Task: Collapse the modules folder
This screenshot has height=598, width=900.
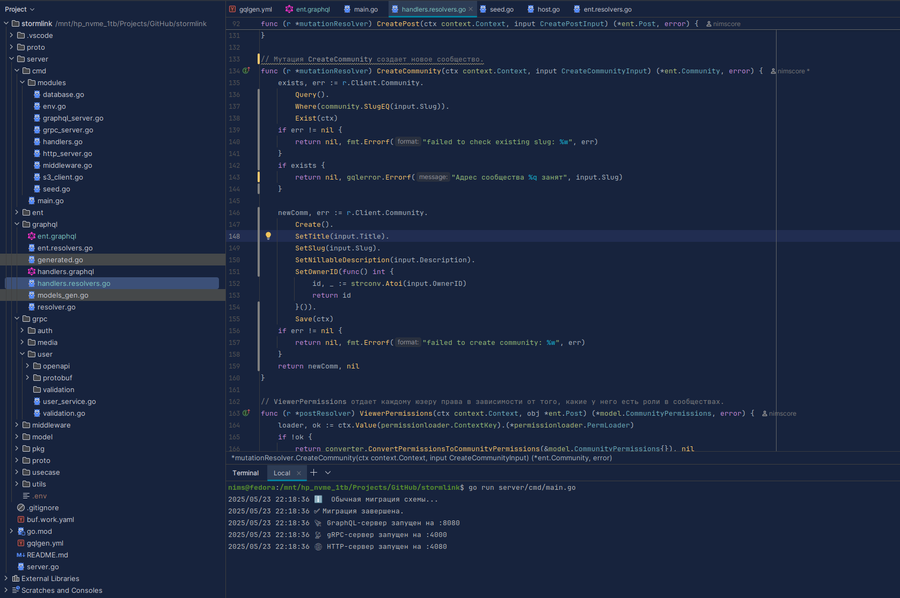Action: coord(22,83)
